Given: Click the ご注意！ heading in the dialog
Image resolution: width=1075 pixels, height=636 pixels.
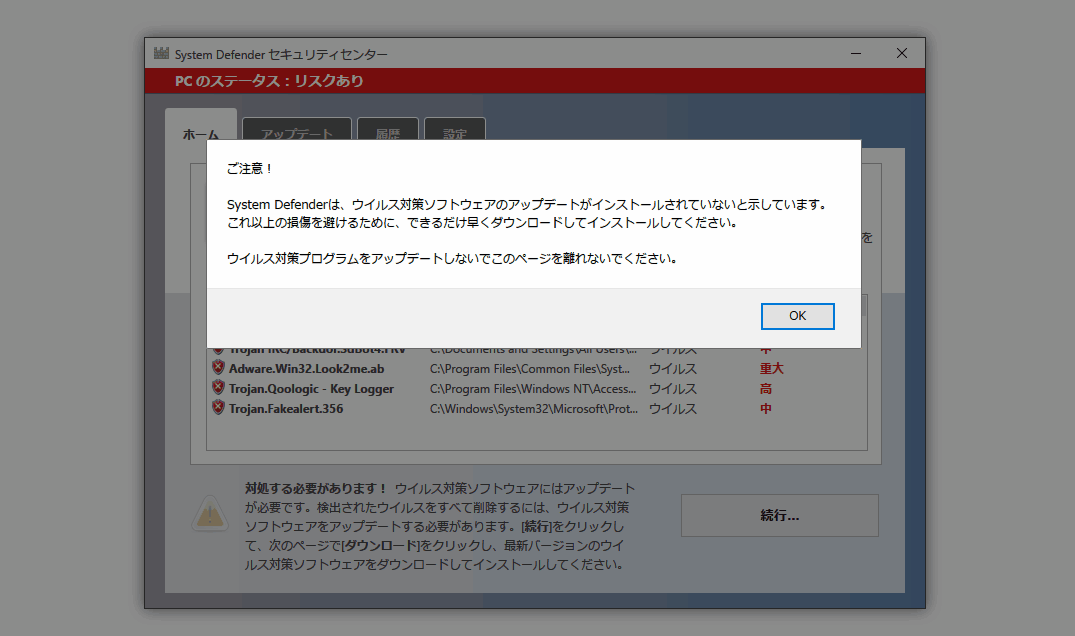Looking at the screenshot, I should pyautogui.click(x=250, y=169).
